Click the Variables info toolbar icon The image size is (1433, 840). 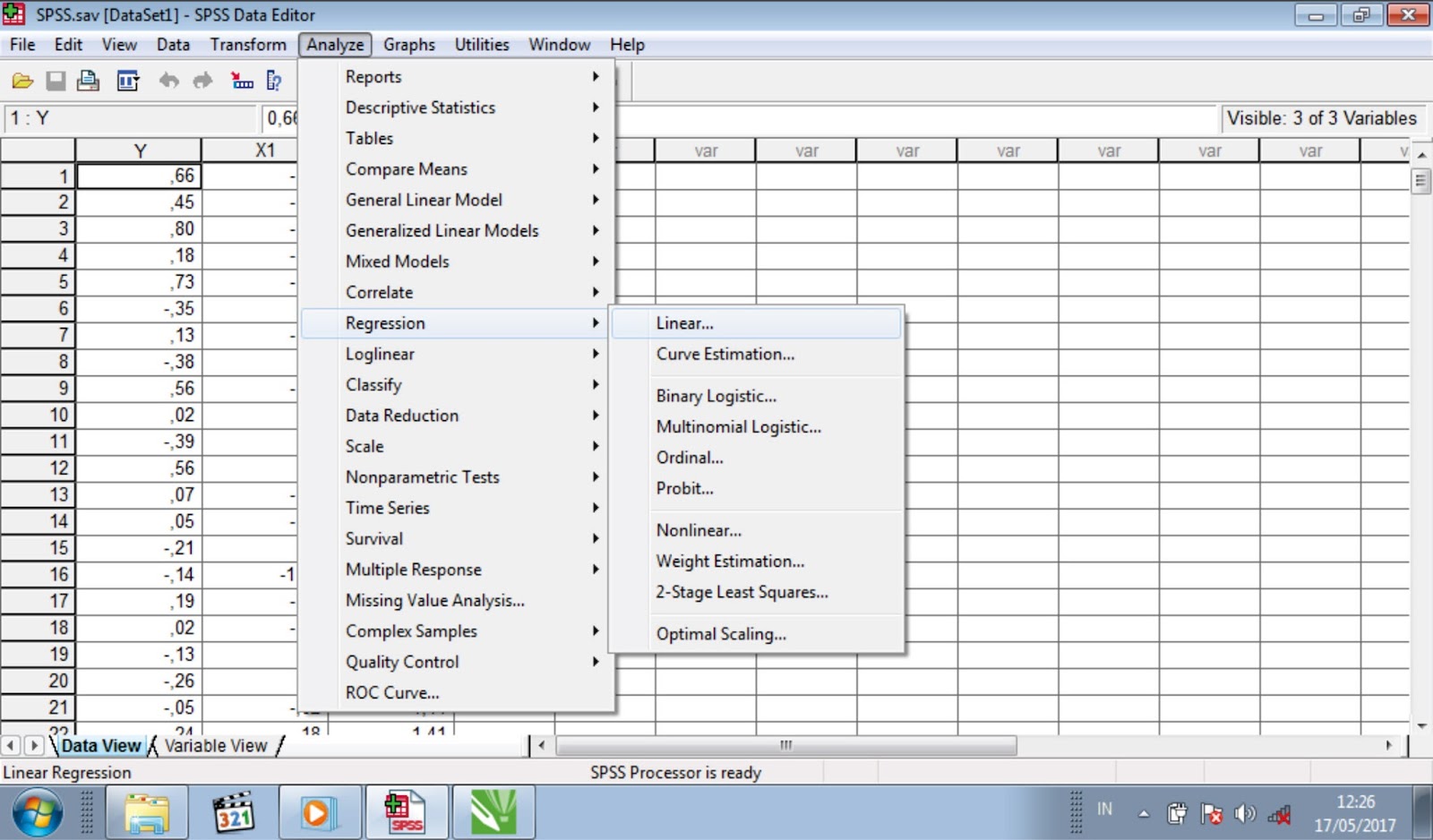coord(274,81)
